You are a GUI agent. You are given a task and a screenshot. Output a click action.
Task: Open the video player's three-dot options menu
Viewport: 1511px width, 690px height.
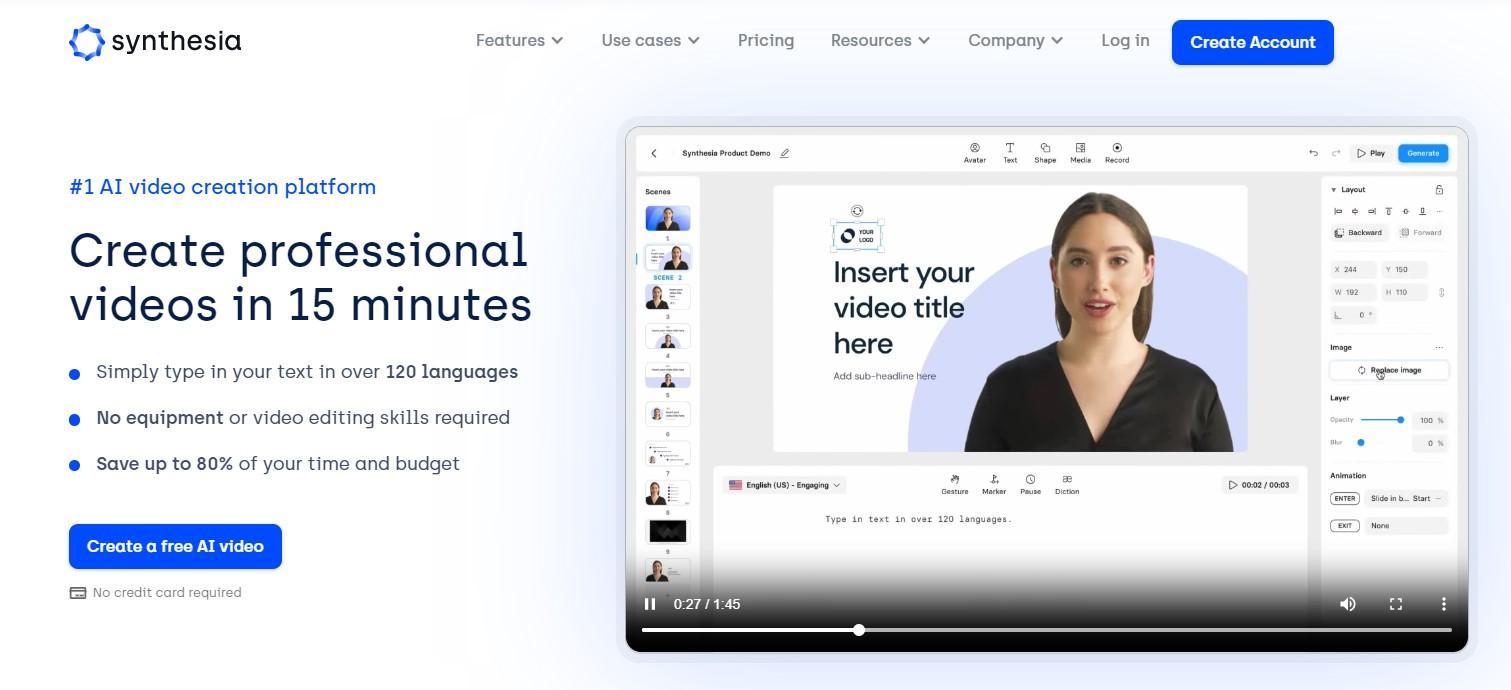coord(1443,604)
